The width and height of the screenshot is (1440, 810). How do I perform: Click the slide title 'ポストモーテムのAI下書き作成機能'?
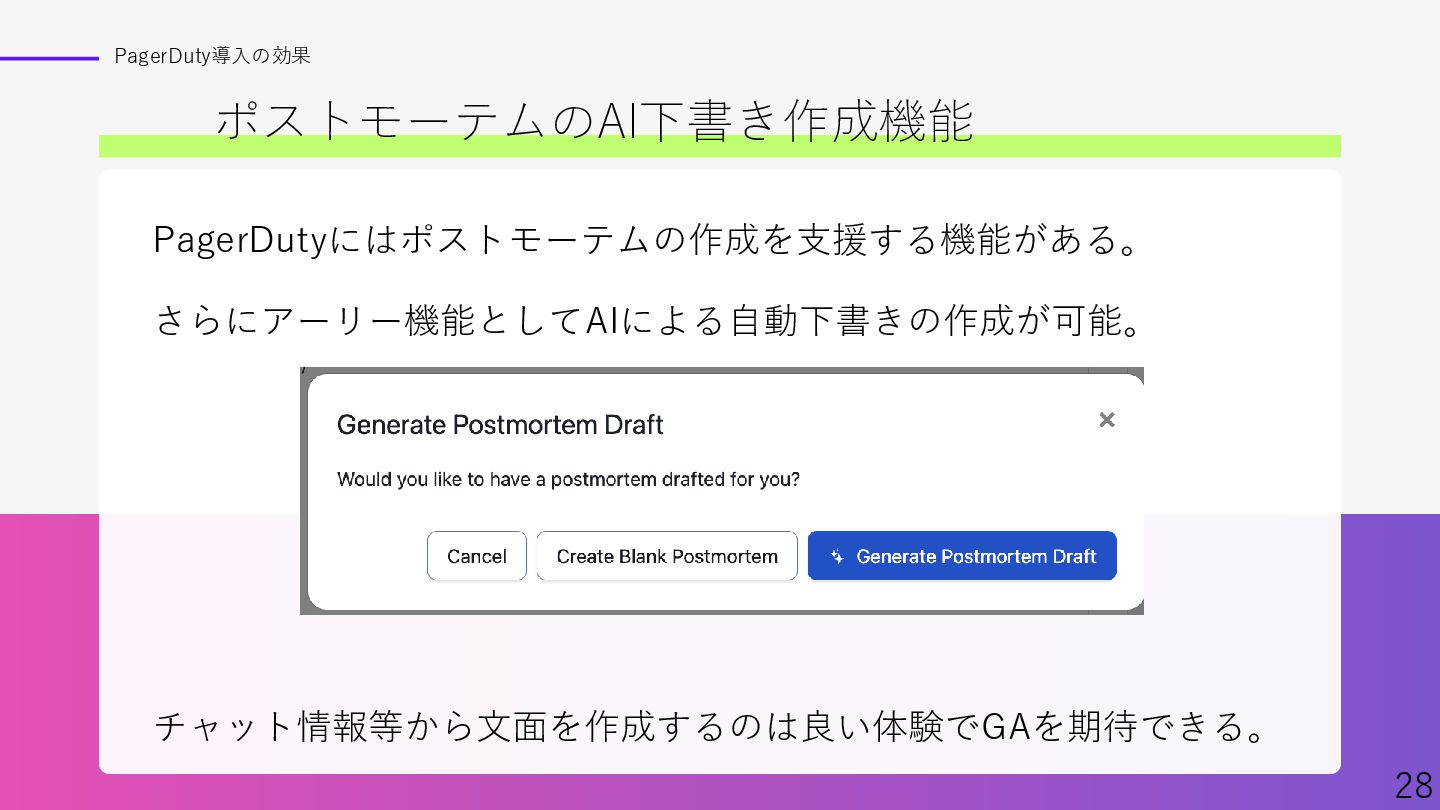594,121
